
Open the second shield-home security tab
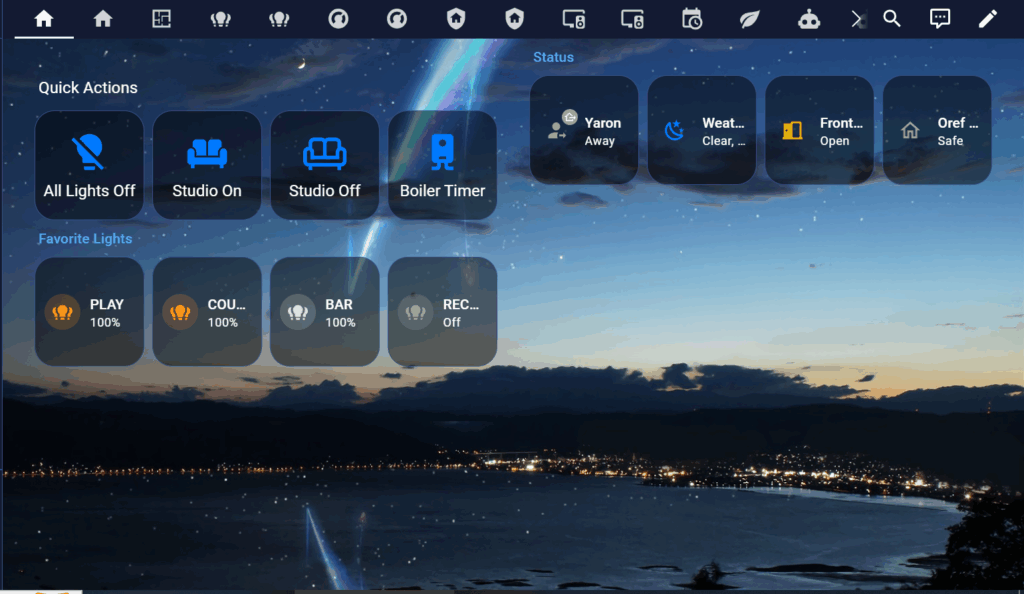(x=515, y=19)
